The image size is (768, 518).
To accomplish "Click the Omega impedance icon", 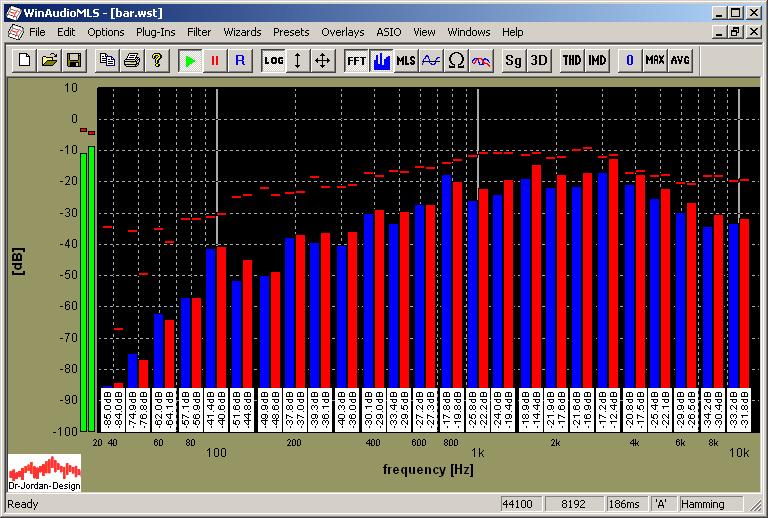I will (456, 60).
